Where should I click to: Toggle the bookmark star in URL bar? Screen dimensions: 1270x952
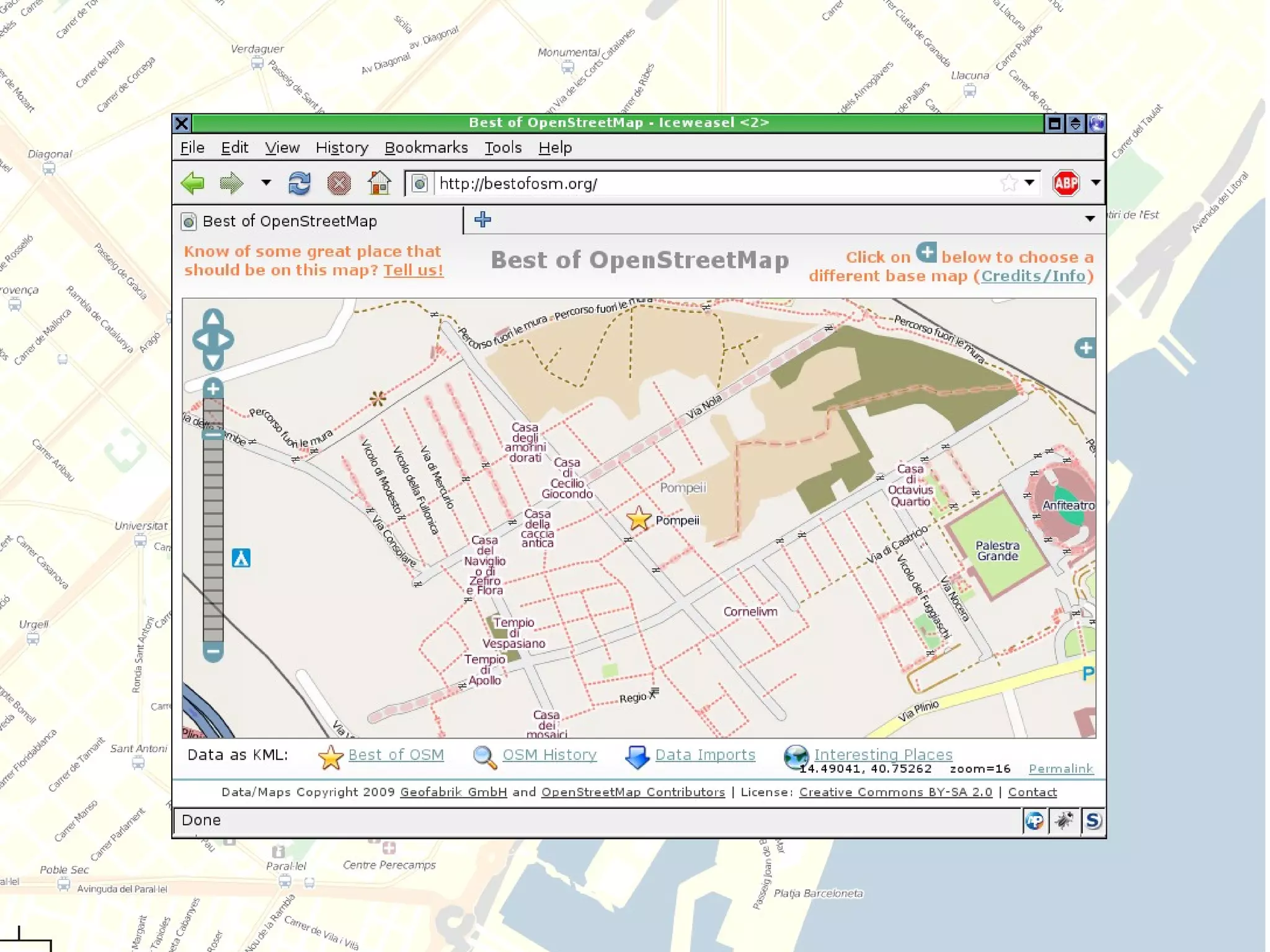(x=1008, y=183)
